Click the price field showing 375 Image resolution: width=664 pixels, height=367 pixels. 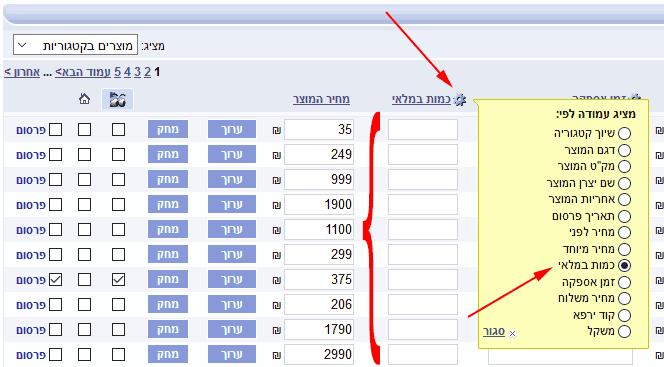[319, 279]
